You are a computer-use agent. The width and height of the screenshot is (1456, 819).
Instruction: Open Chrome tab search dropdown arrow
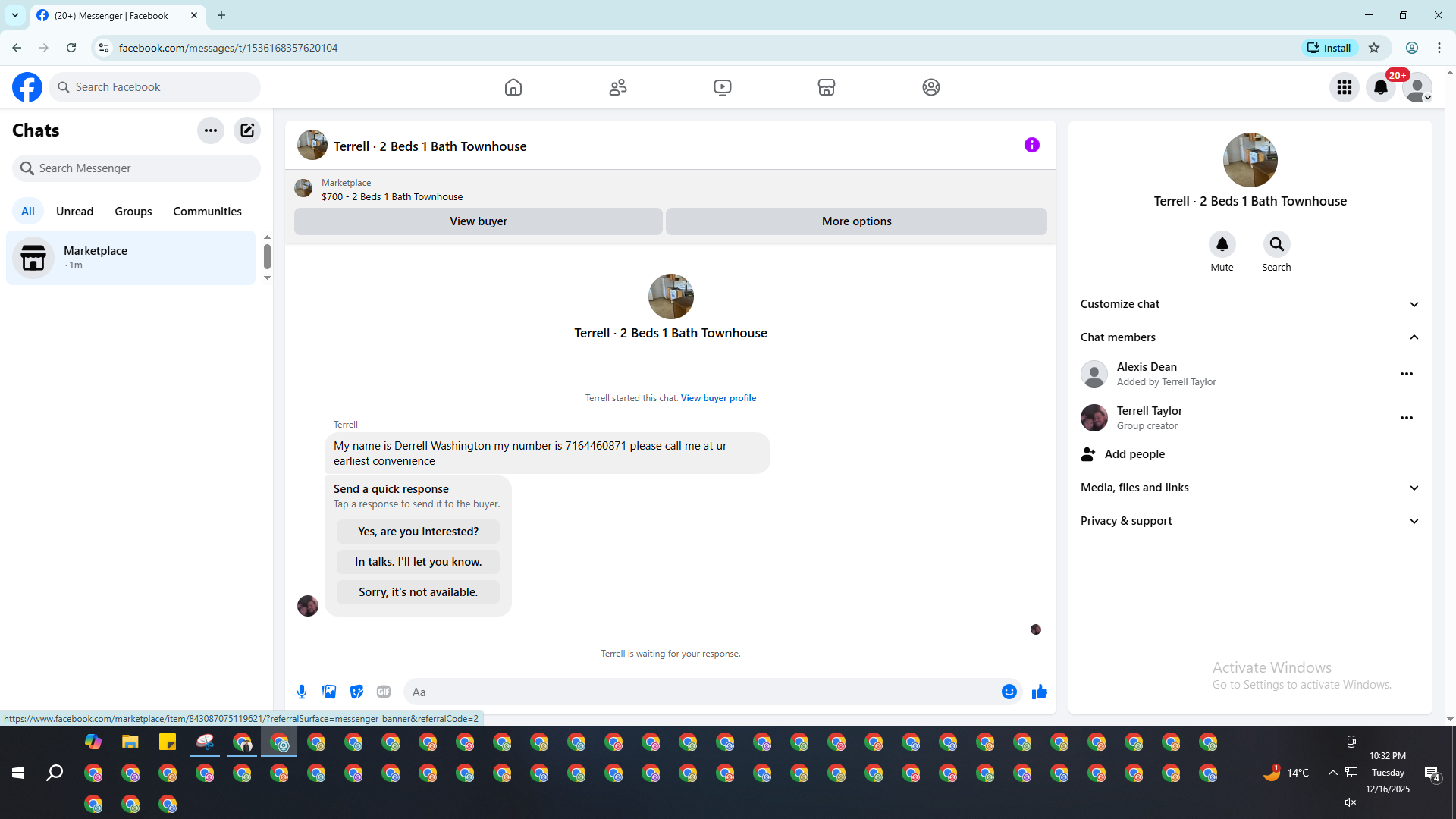pyautogui.click(x=15, y=15)
